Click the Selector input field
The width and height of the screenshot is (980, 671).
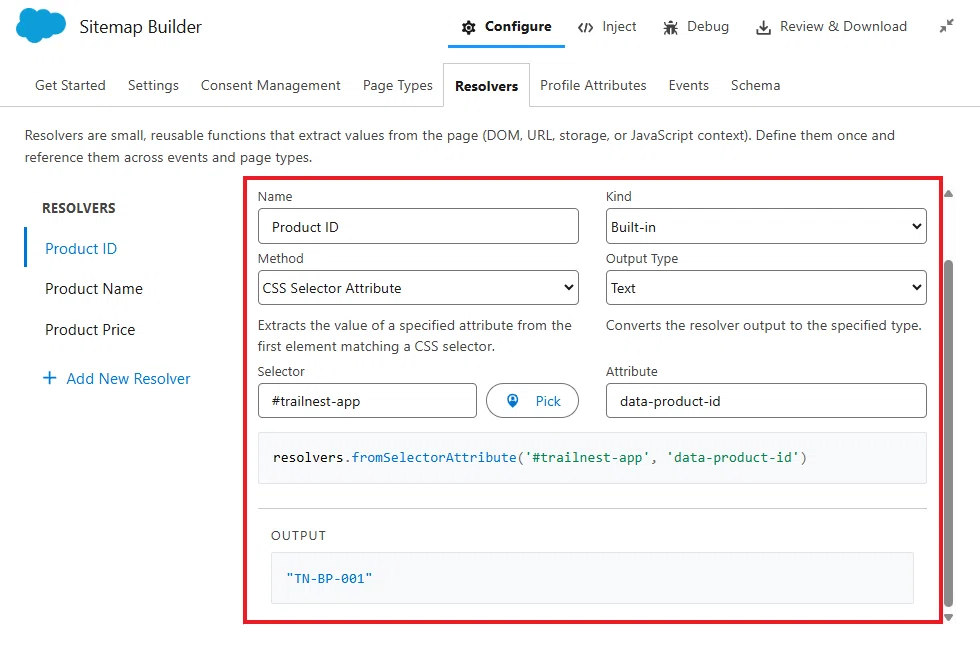coord(368,400)
